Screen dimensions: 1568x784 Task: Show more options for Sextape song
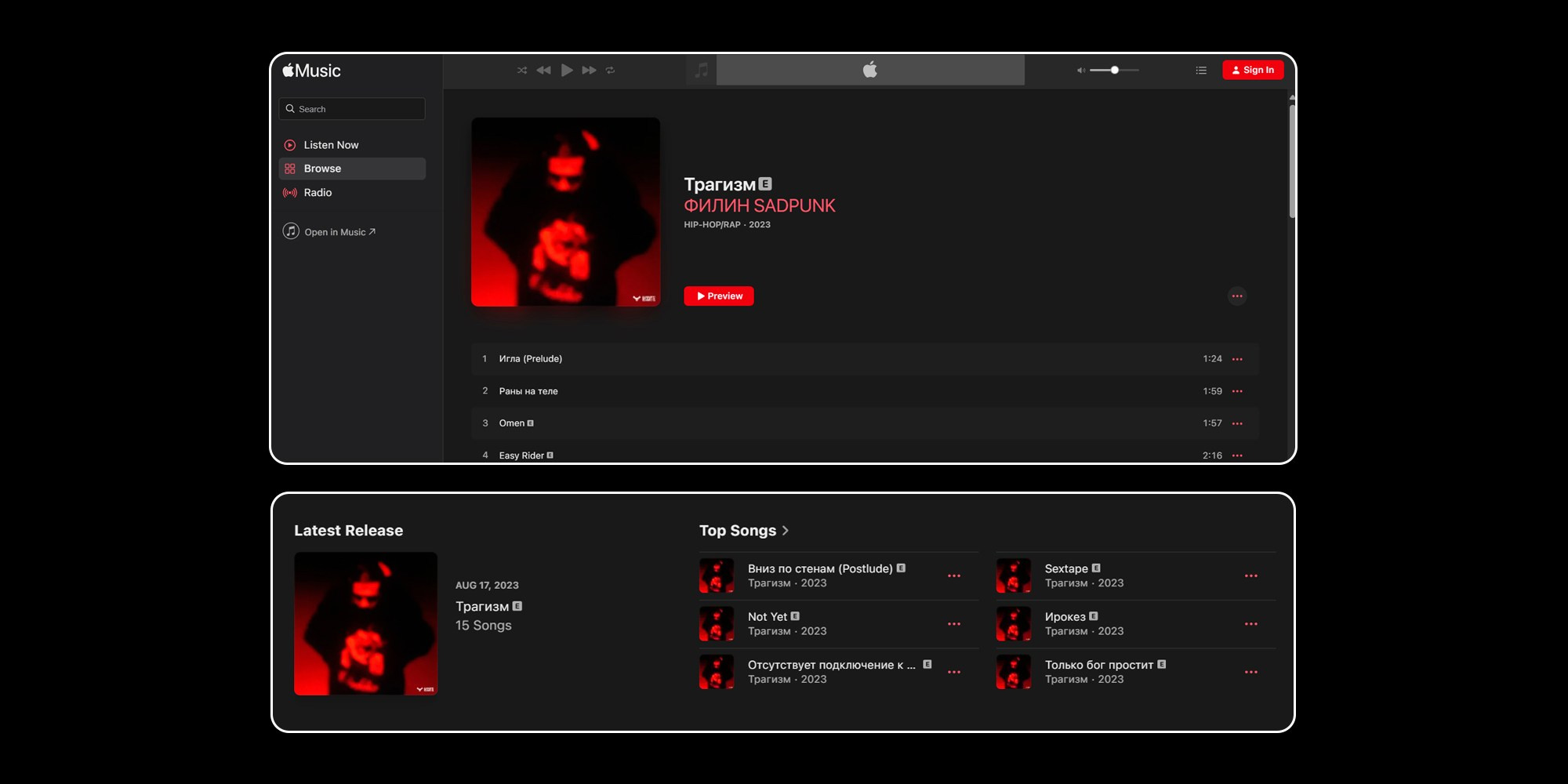click(x=1250, y=576)
